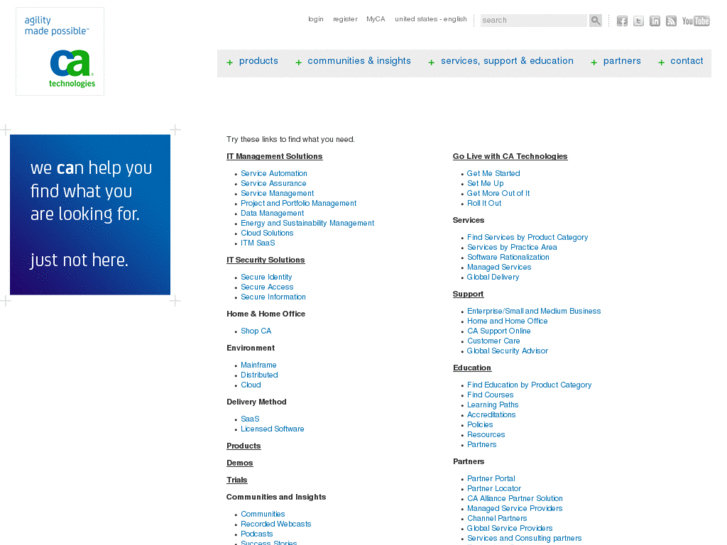Open Get More Out of It link
Screen dimensions: 727x545
pos(498,193)
